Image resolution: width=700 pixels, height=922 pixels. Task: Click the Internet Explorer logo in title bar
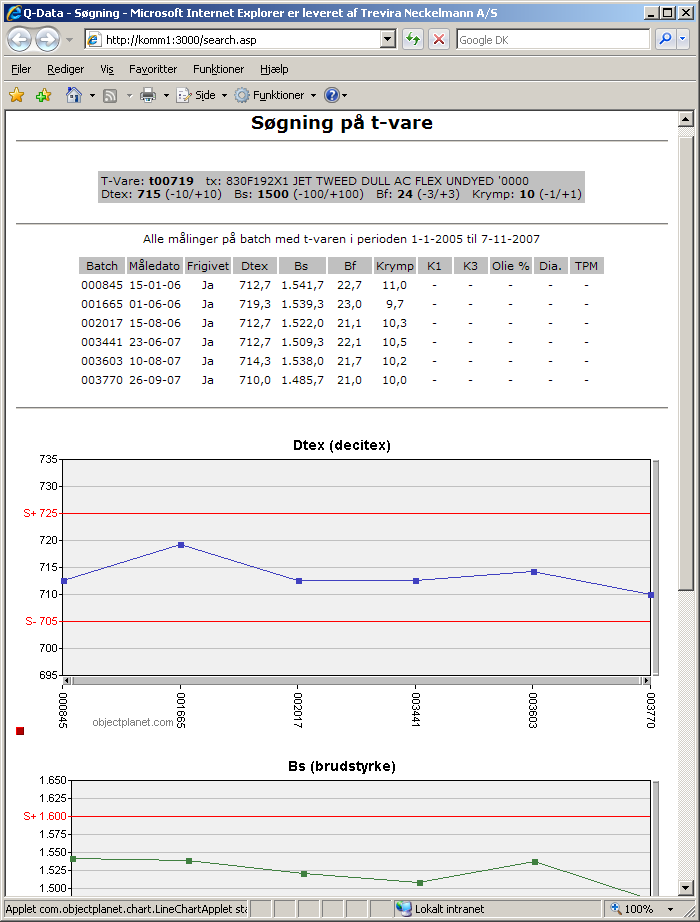(x=13, y=12)
